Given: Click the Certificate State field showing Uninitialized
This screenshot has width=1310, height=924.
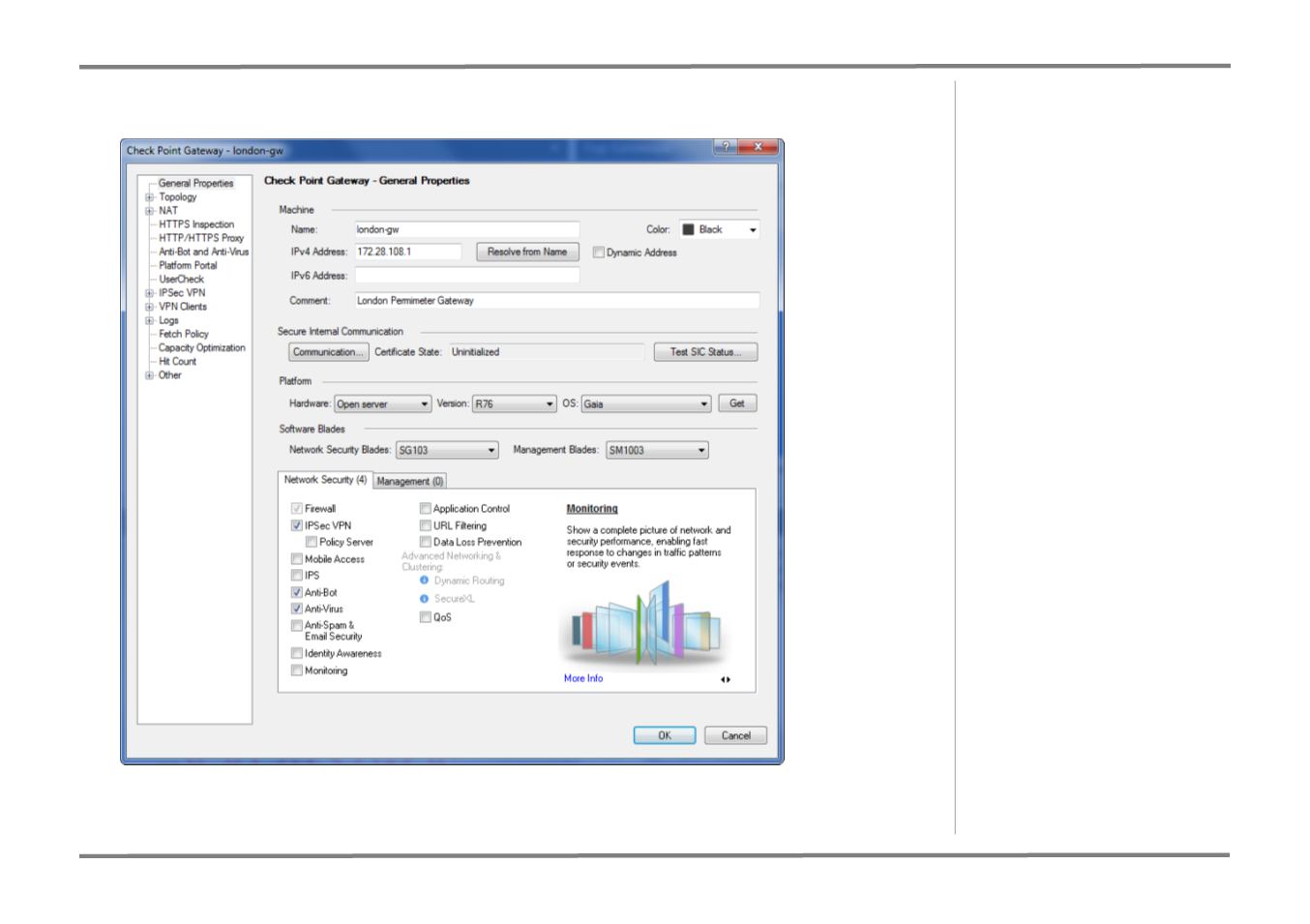Looking at the screenshot, I should 546,352.
